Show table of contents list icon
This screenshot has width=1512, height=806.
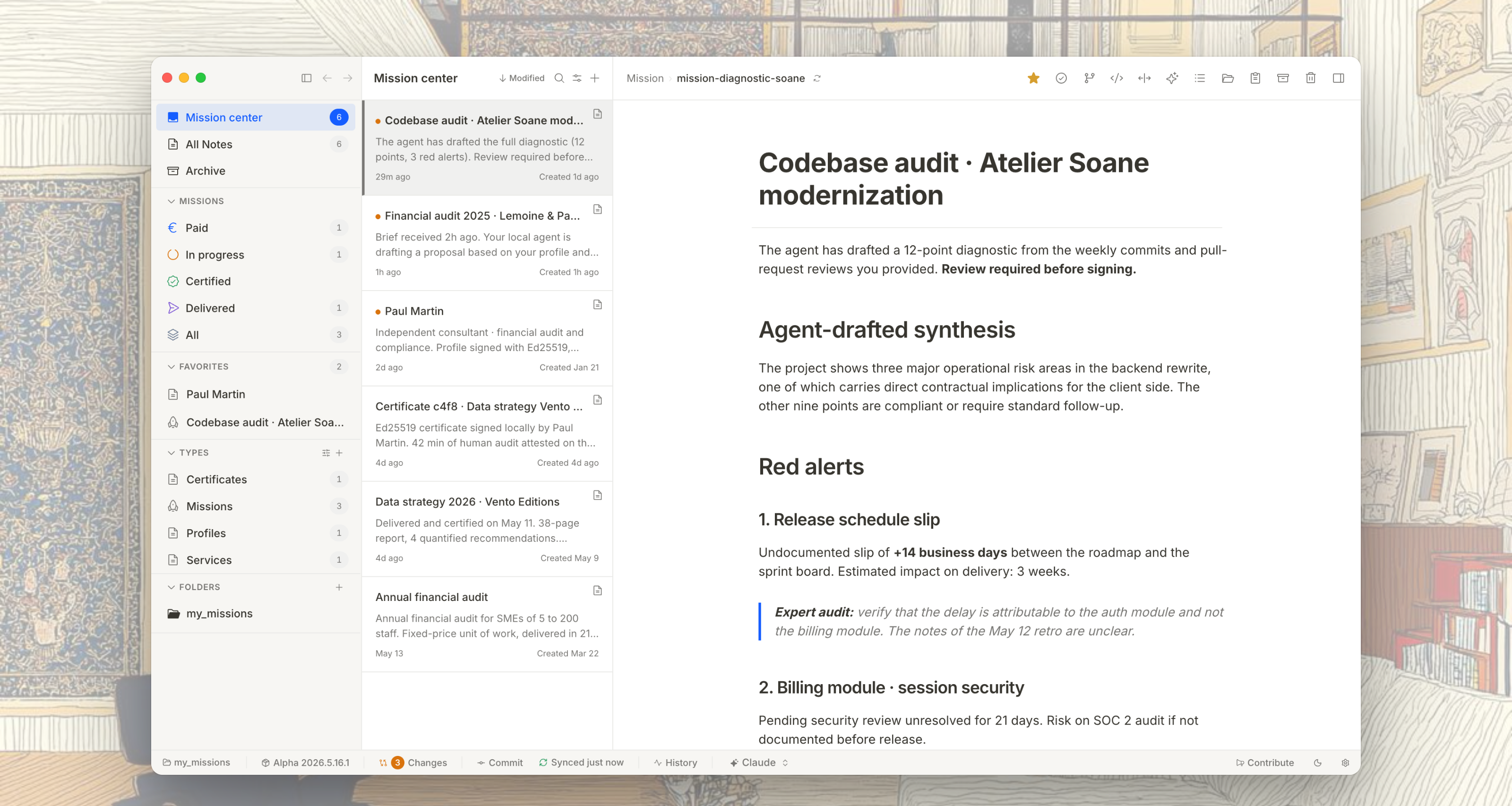1200,78
